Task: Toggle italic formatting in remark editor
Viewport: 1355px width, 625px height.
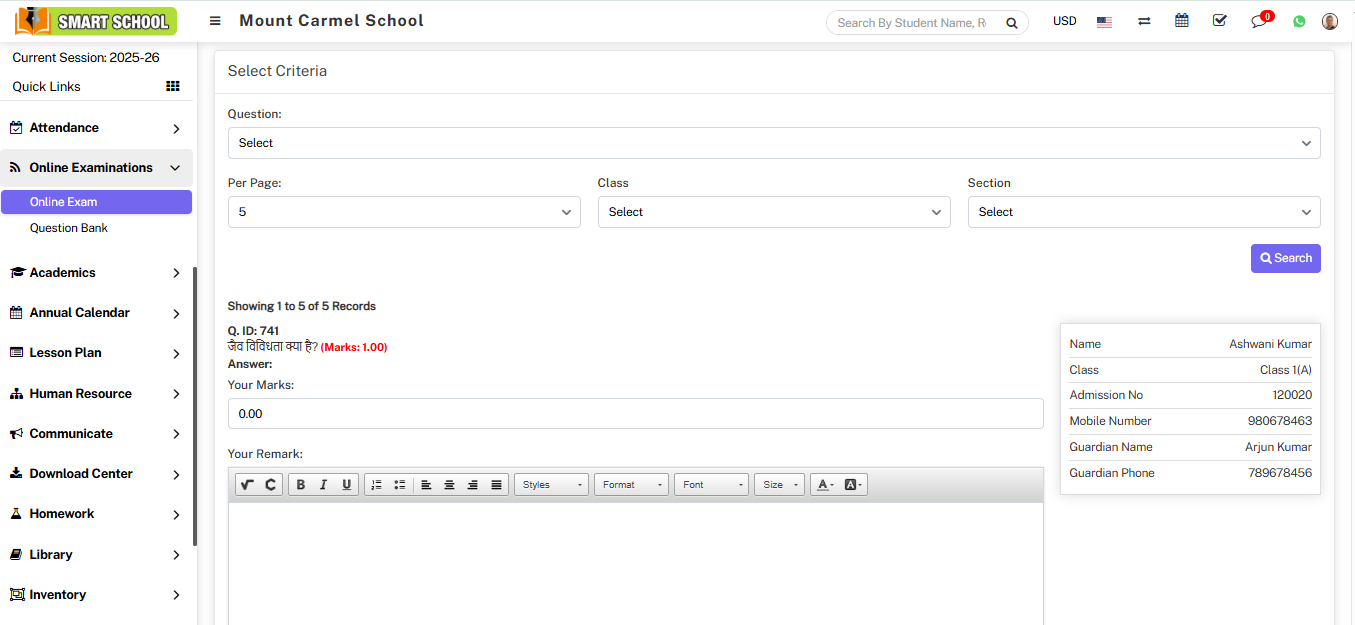Action: coord(323,485)
